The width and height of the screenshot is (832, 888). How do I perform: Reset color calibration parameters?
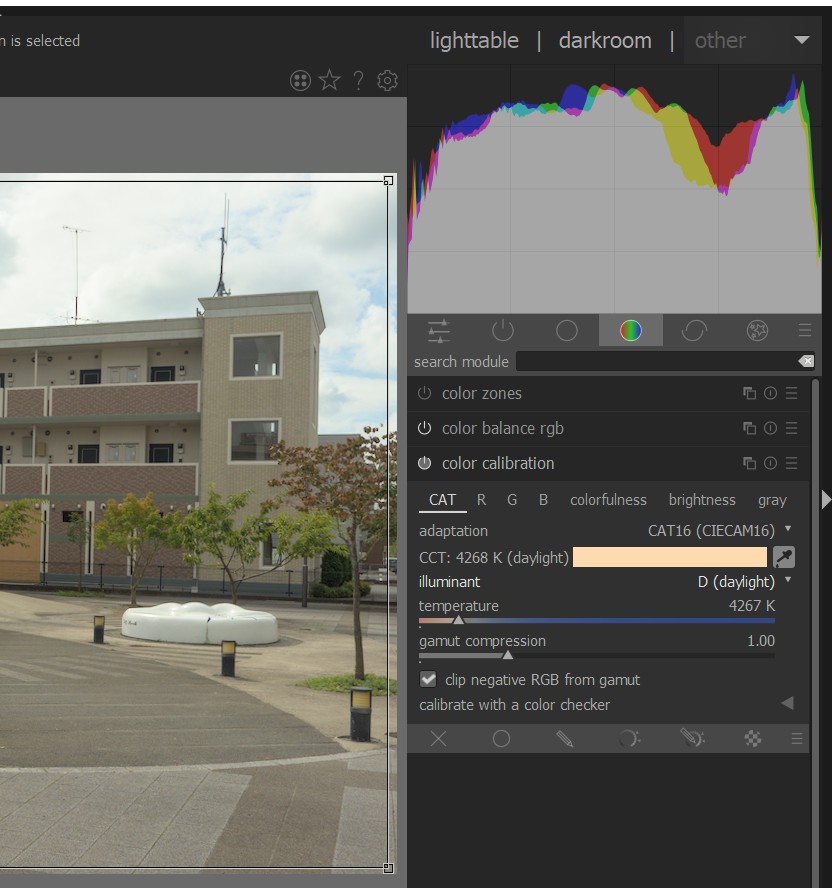[770, 463]
